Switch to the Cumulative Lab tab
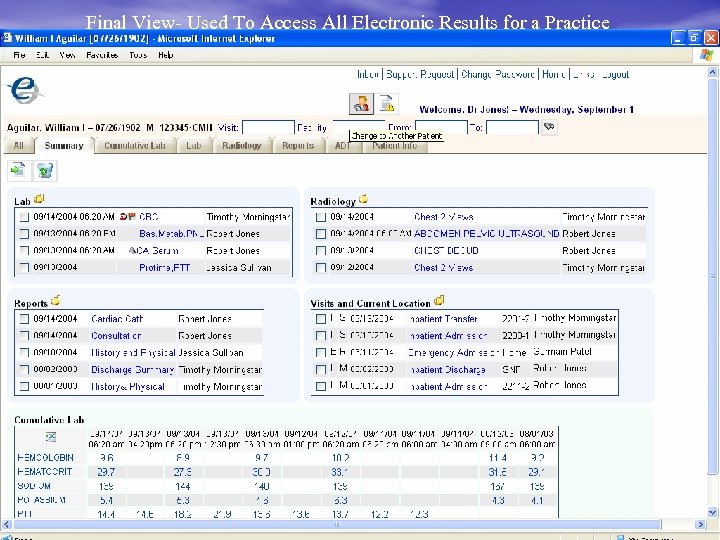The width and height of the screenshot is (720, 540). pyautogui.click(x=135, y=146)
